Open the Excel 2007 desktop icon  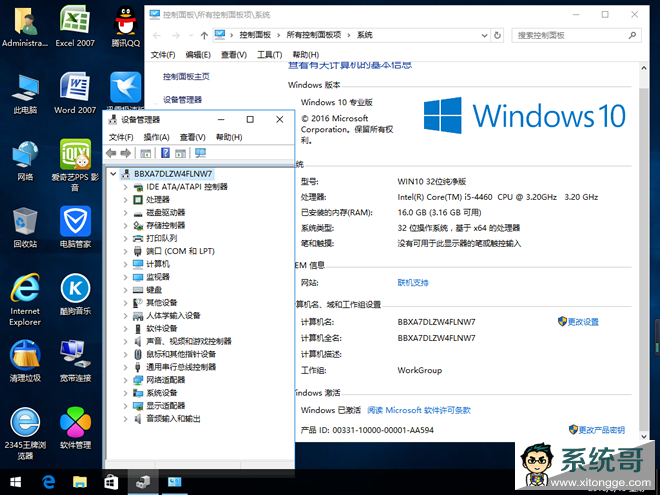click(x=75, y=25)
